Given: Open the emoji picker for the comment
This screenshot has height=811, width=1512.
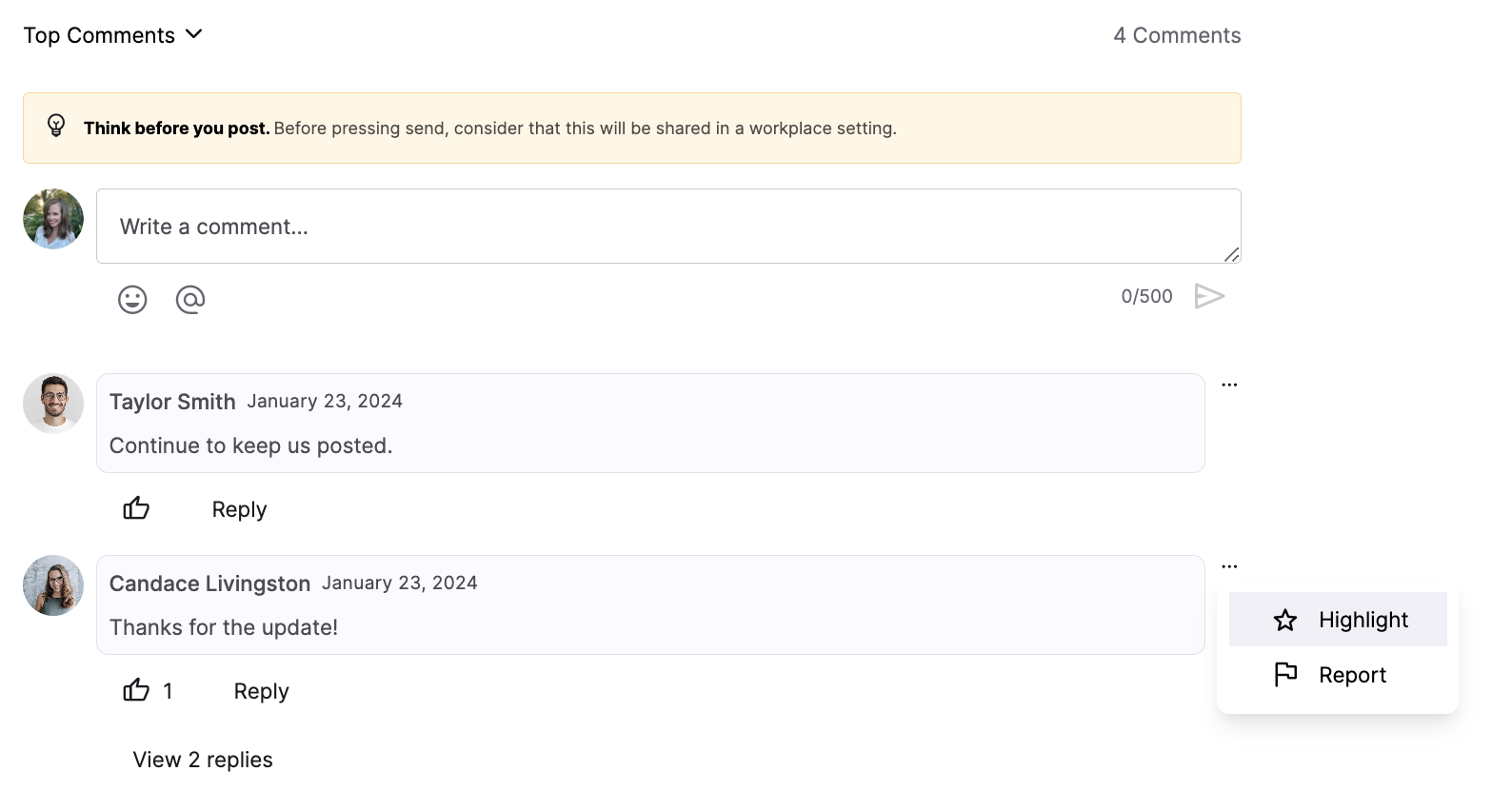Looking at the screenshot, I should pos(132,300).
